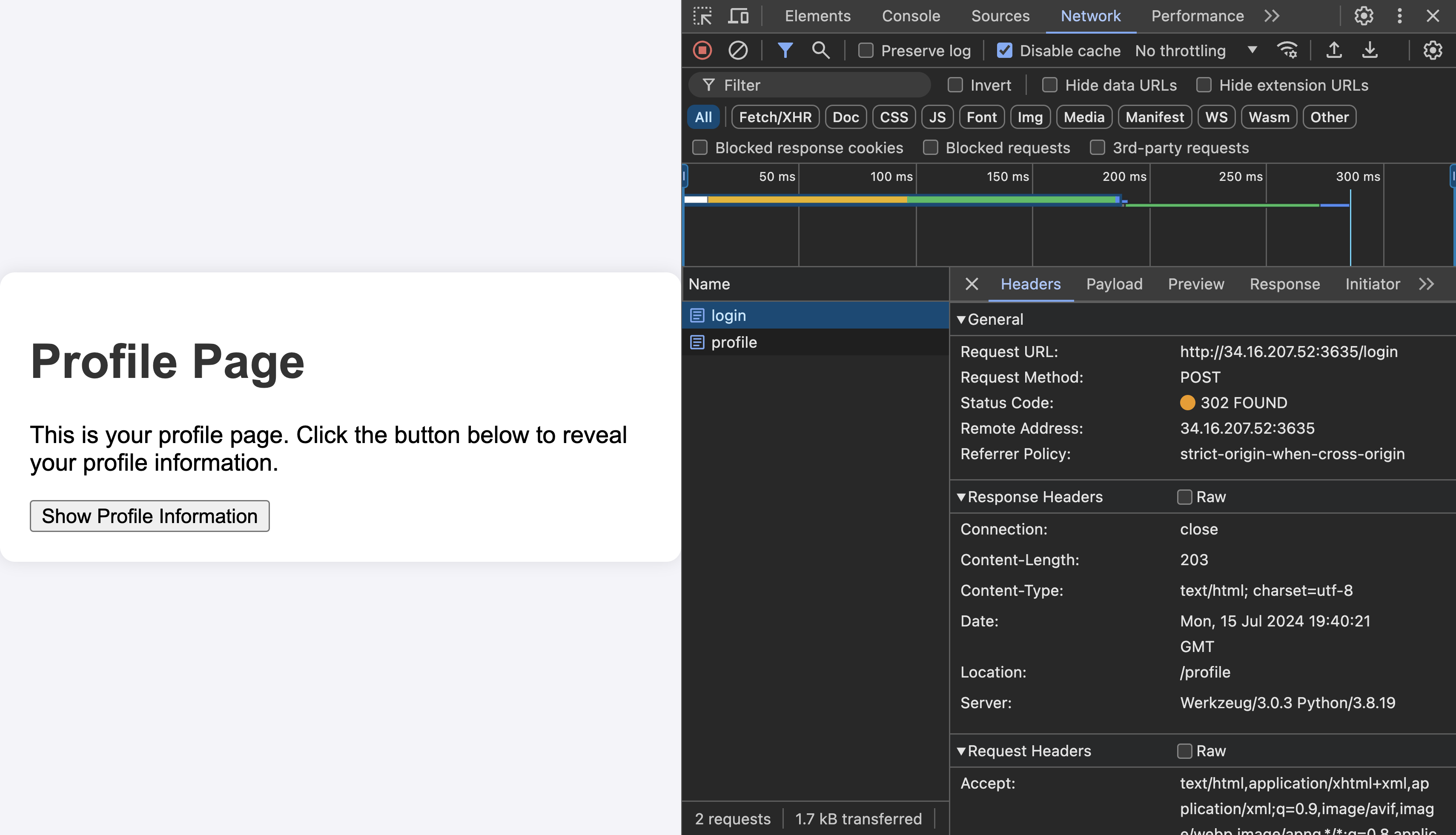Enable Raw for Response Headers
Viewport: 1456px width, 835px height.
pyautogui.click(x=1185, y=497)
